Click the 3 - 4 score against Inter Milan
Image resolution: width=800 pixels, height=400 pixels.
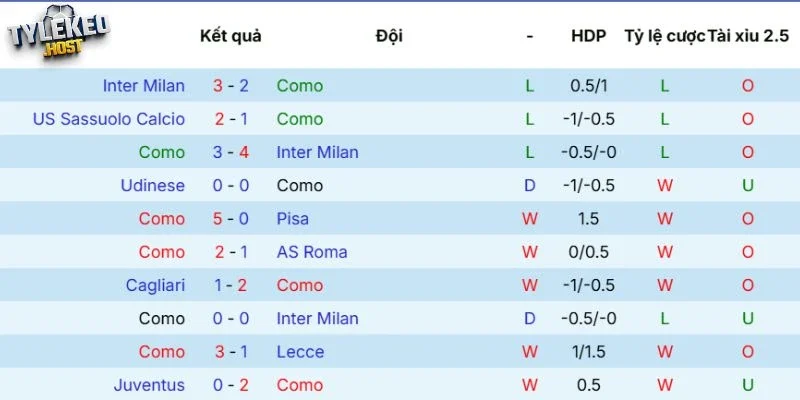click(x=230, y=152)
